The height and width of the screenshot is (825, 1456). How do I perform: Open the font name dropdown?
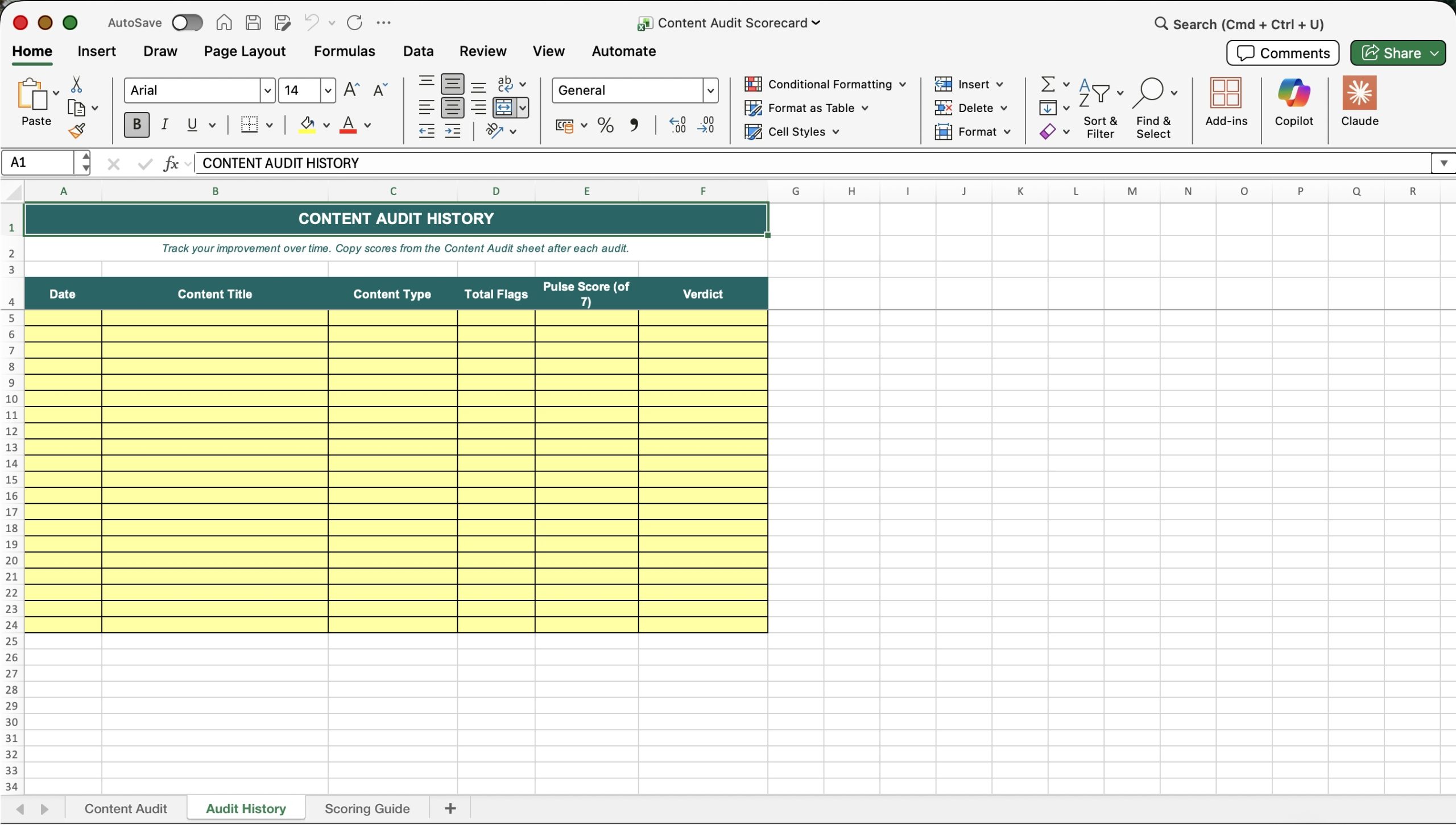click(x=267, y=90)
